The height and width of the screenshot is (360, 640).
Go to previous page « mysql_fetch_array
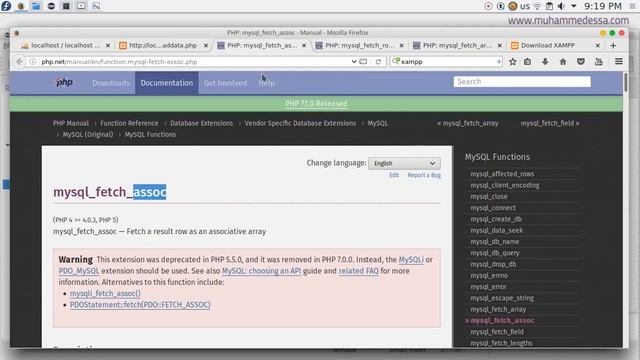click(468, 123)
